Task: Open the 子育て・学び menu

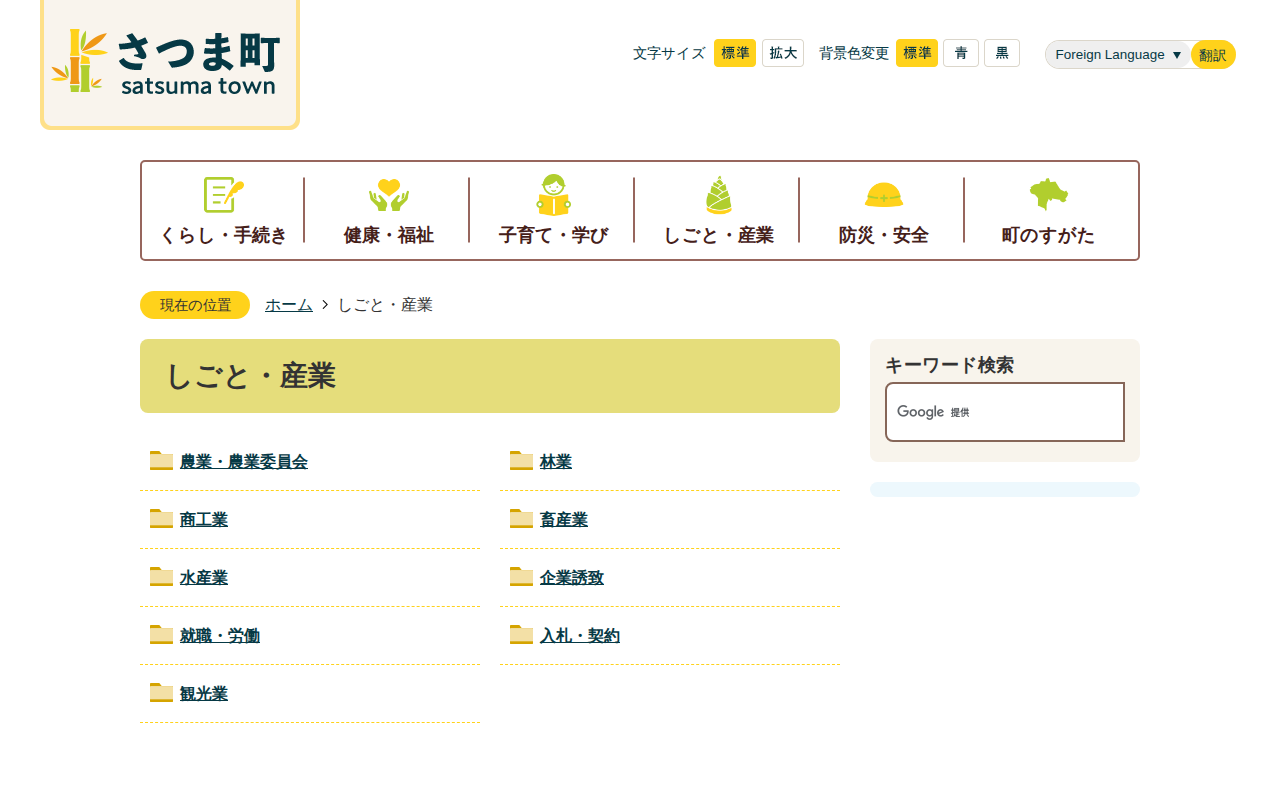Action: (x=554, y=210)
